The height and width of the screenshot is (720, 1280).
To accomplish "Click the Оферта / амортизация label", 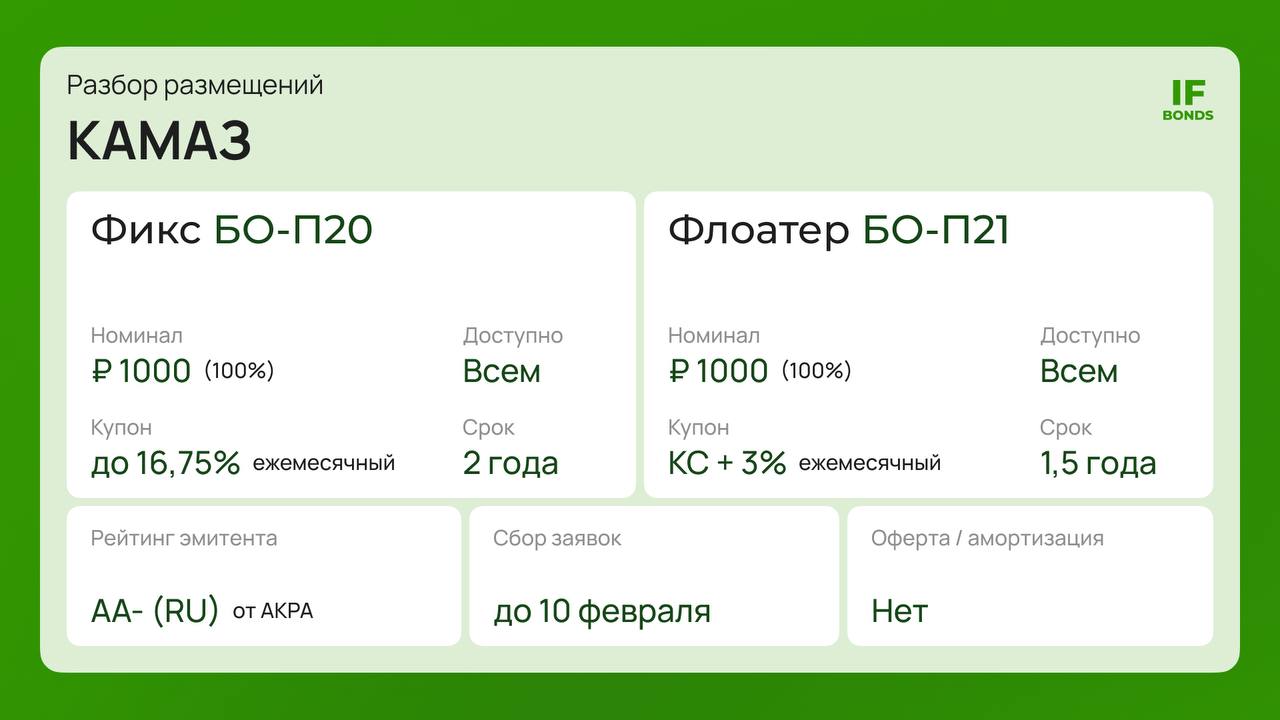I will tap(987, 538).
